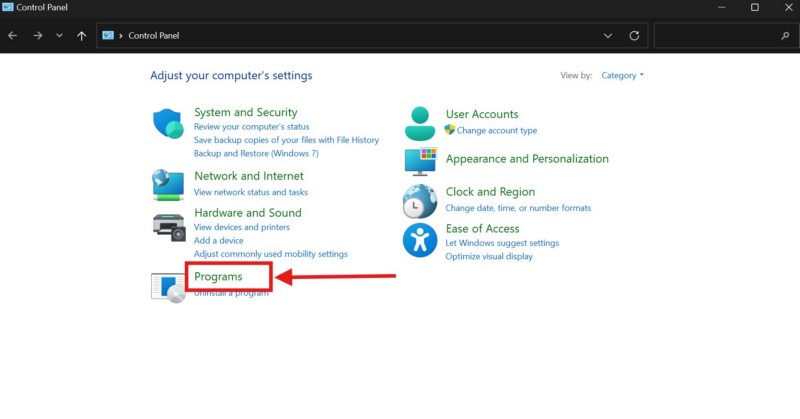Open the Programs category icon
Viewport: 800px width, 419px height.
(x=166, y=287)
